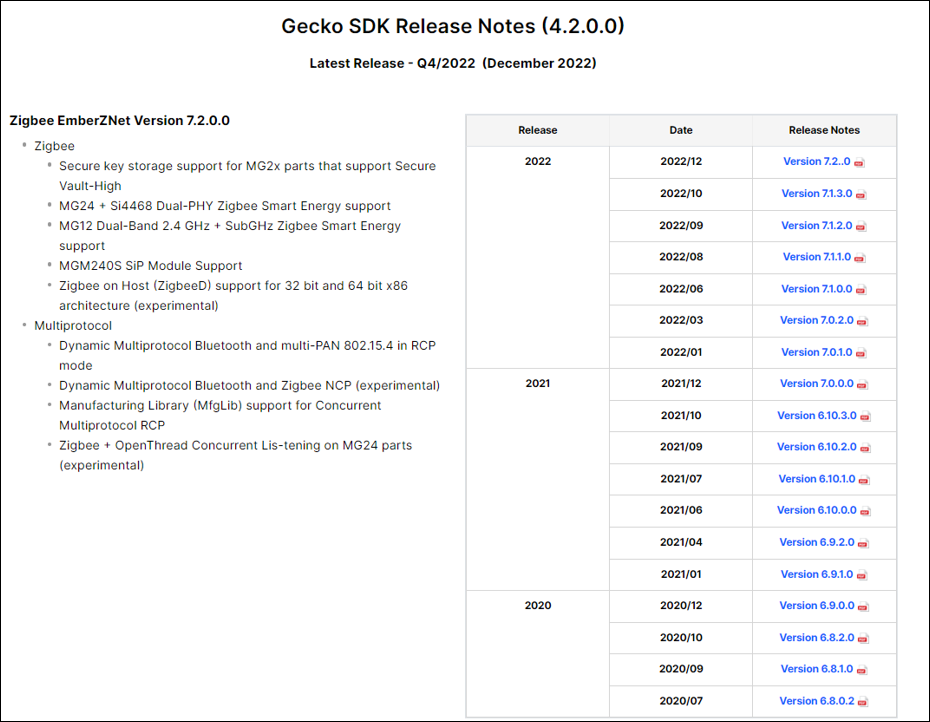The image size is (930, 722).
Task: Open the Version 6.10.2.0 release notes link
Action: coord(817,447)
